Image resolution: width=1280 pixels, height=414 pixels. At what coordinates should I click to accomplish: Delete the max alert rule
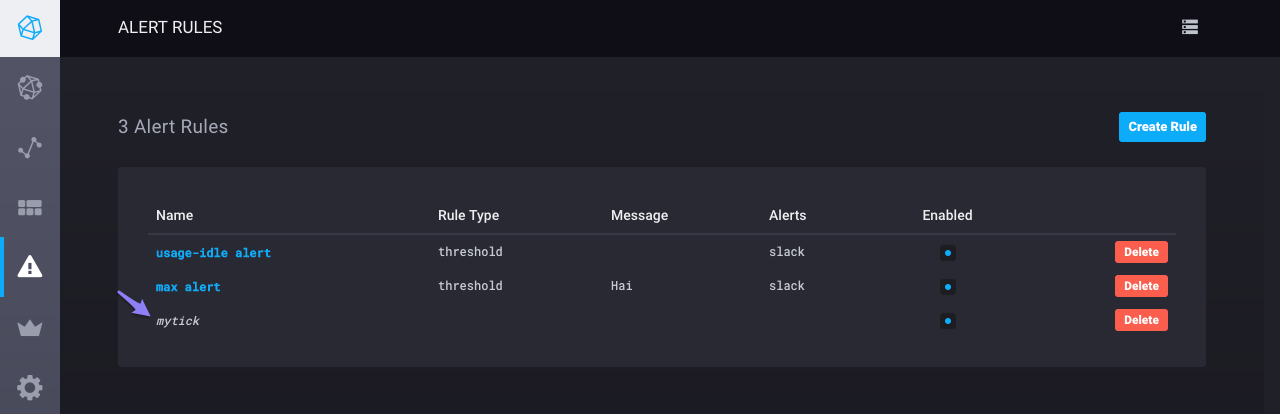tap(1141, 286)
